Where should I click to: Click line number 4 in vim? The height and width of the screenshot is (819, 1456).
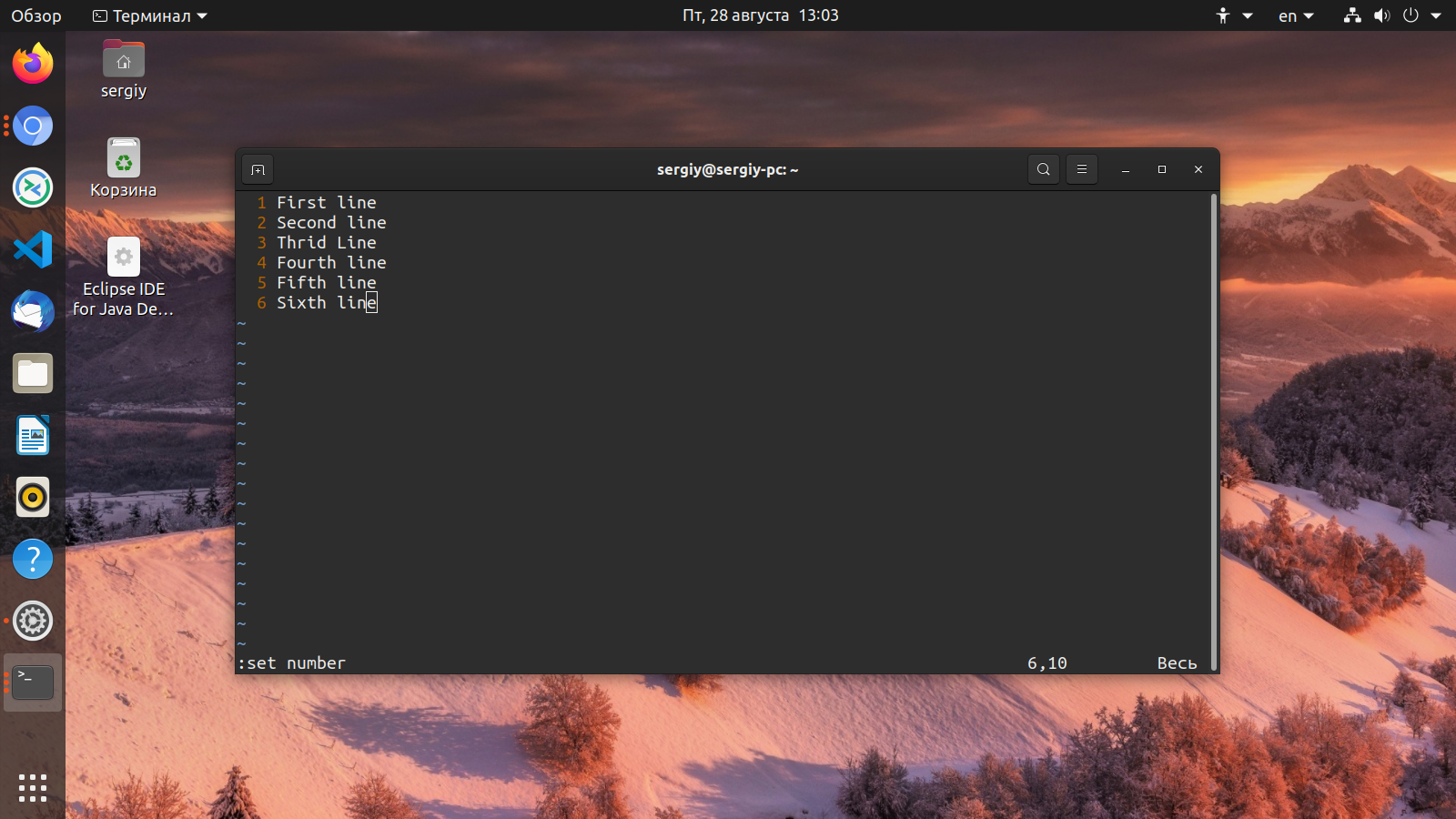261,262
